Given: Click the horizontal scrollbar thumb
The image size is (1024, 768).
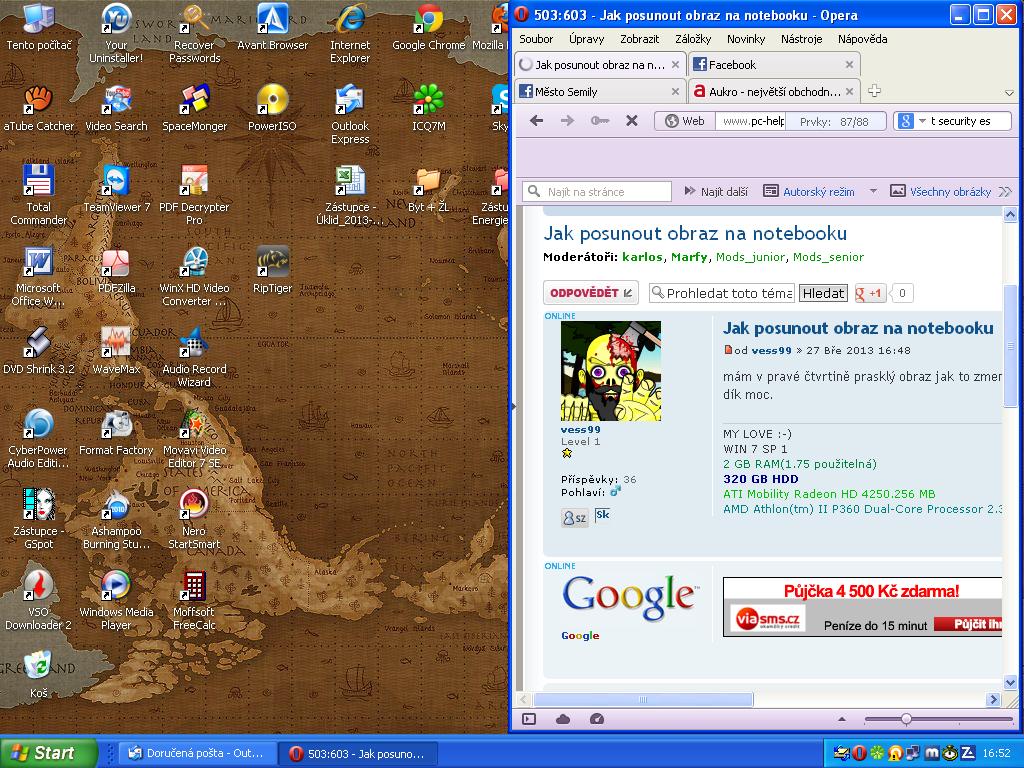Looking at the screenshot, I should 643,699.
